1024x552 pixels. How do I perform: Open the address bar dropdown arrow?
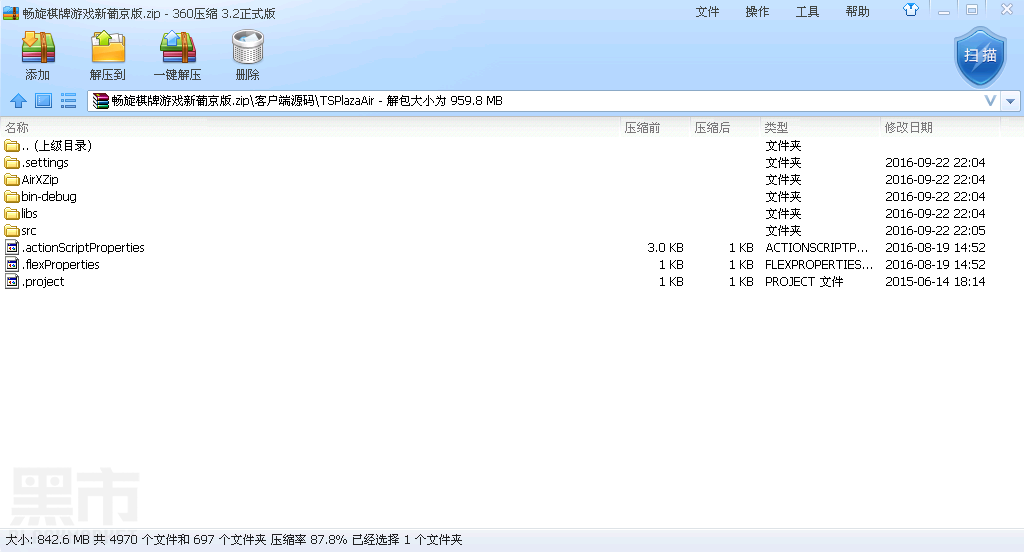[1010, 101]
